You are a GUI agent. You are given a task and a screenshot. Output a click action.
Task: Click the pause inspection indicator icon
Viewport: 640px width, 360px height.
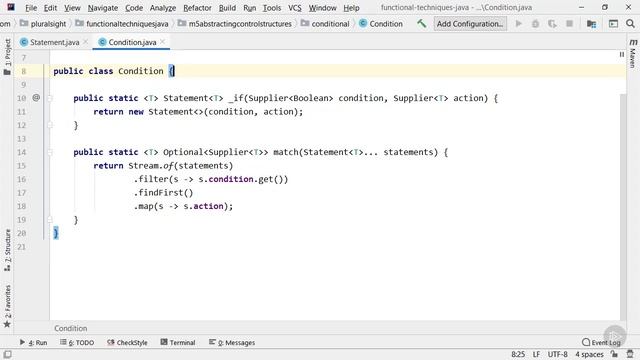[x=622, y=54]
